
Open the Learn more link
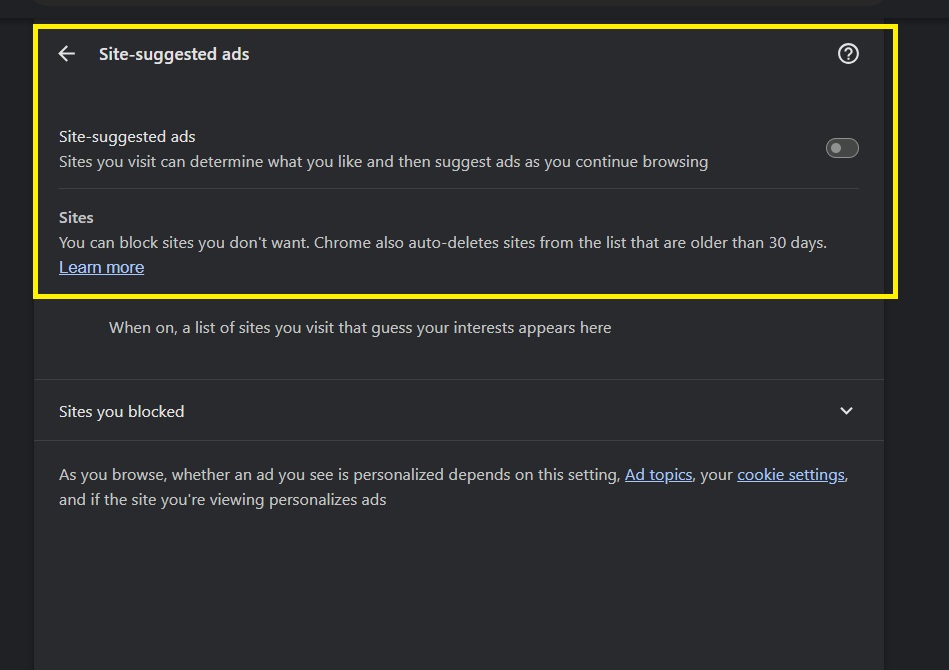pyautogui.click(x=101, y=267)
